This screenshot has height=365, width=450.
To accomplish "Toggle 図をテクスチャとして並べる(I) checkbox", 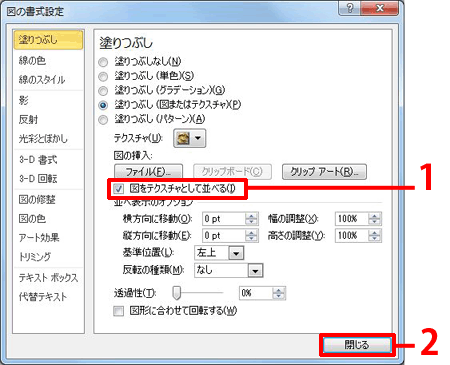I will click(x=118, y=189).
